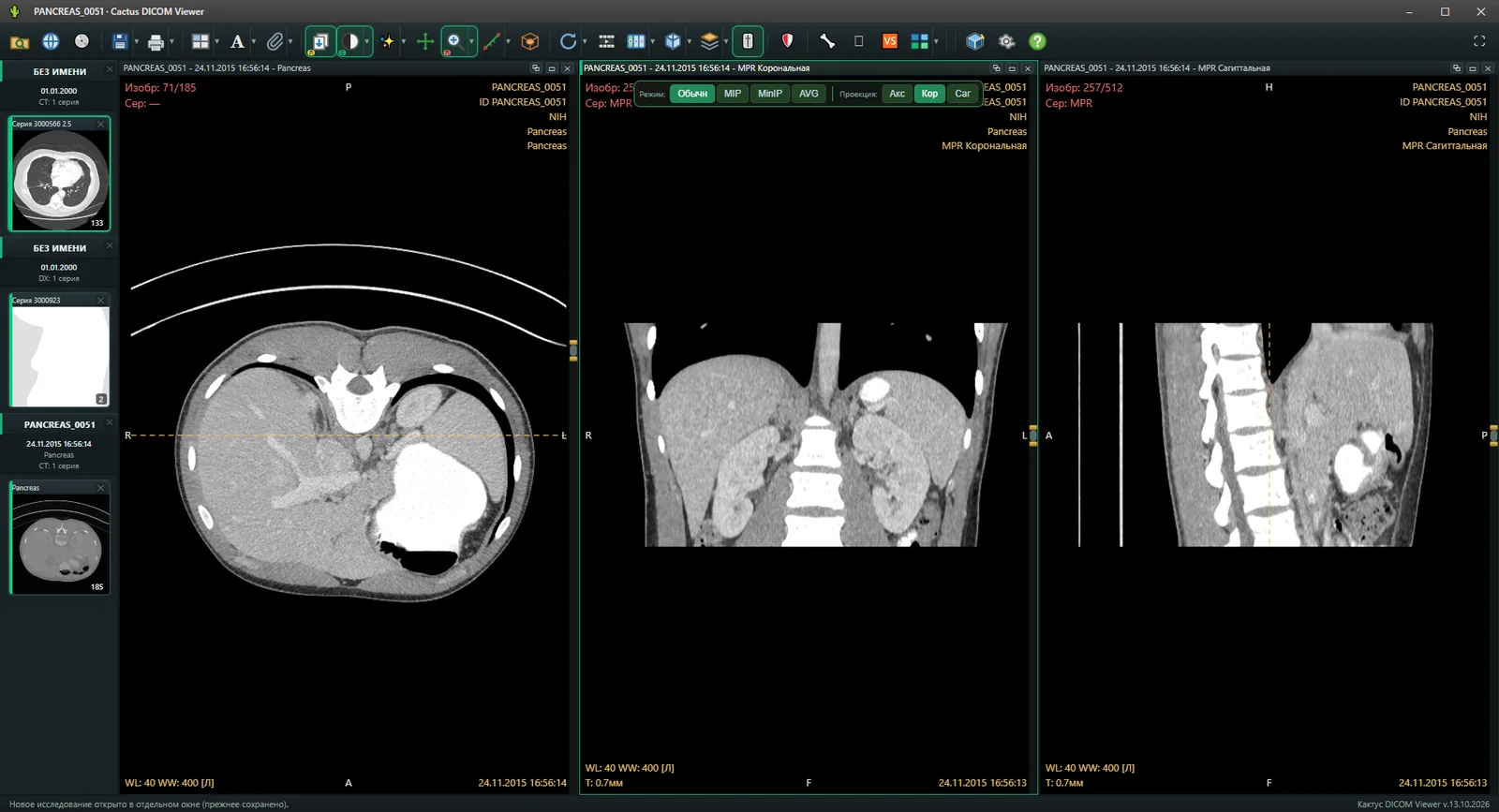Click the orange VS icon
The width and height of the screenshot is (1499, 812).
point(890,41)
